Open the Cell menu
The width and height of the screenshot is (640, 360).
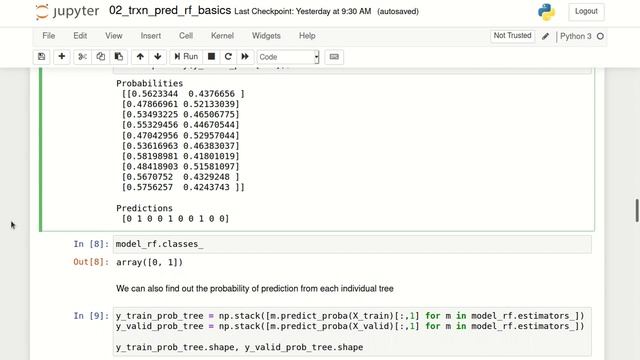[186, 36]
